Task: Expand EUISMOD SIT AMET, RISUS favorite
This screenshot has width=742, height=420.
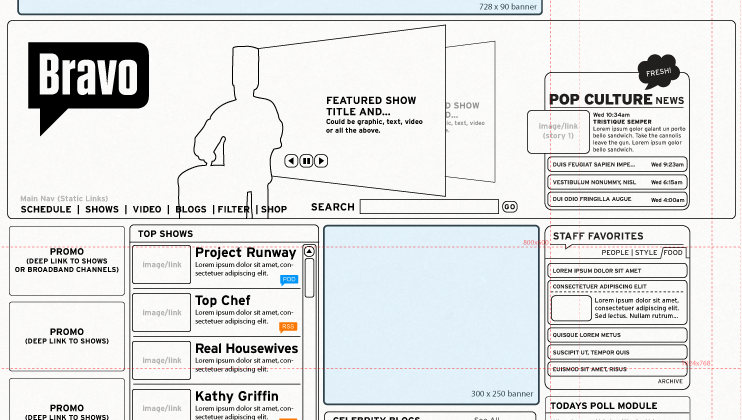Action: click(x=618, y=369)
